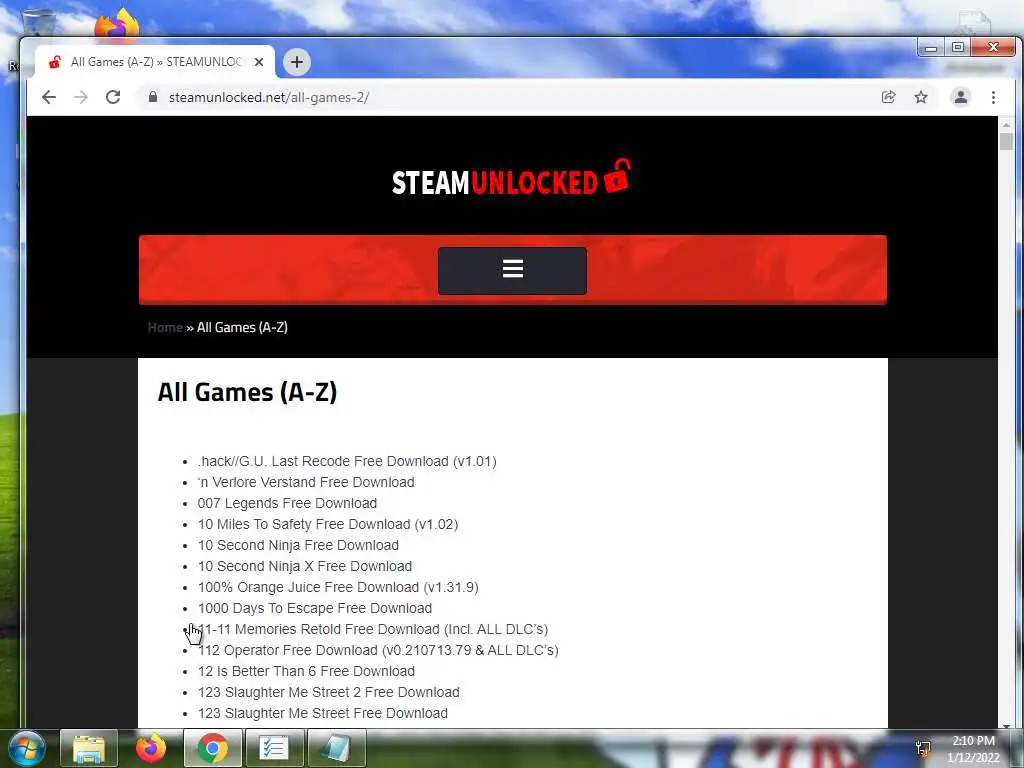Open 11-11 Memories Retold Free Download link
Image resolution: width=1024 pixels, height=768 pixels.
pyautogui.click(x=373, y=629)
